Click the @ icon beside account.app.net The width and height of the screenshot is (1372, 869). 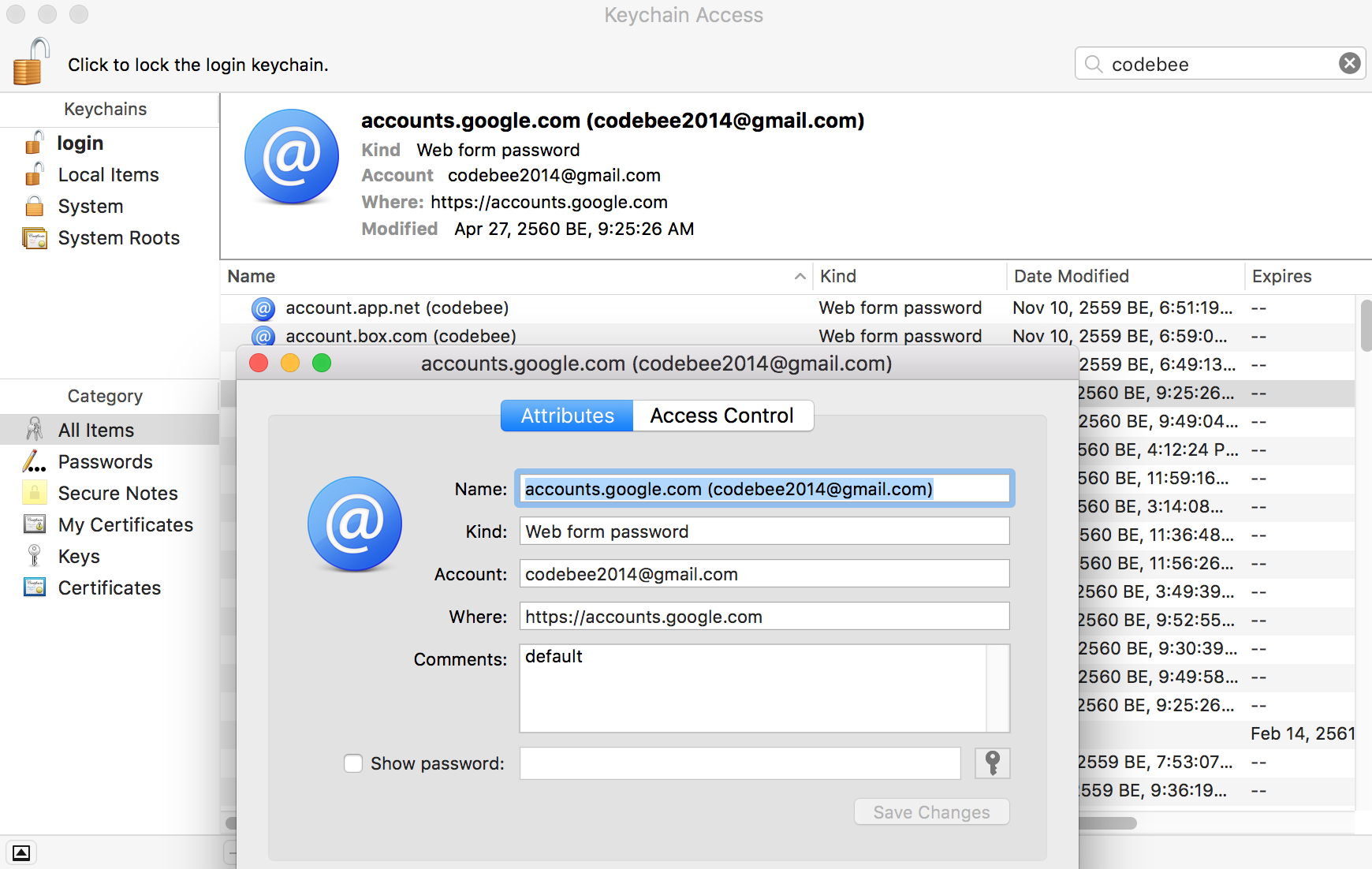(x=263, y=308)
